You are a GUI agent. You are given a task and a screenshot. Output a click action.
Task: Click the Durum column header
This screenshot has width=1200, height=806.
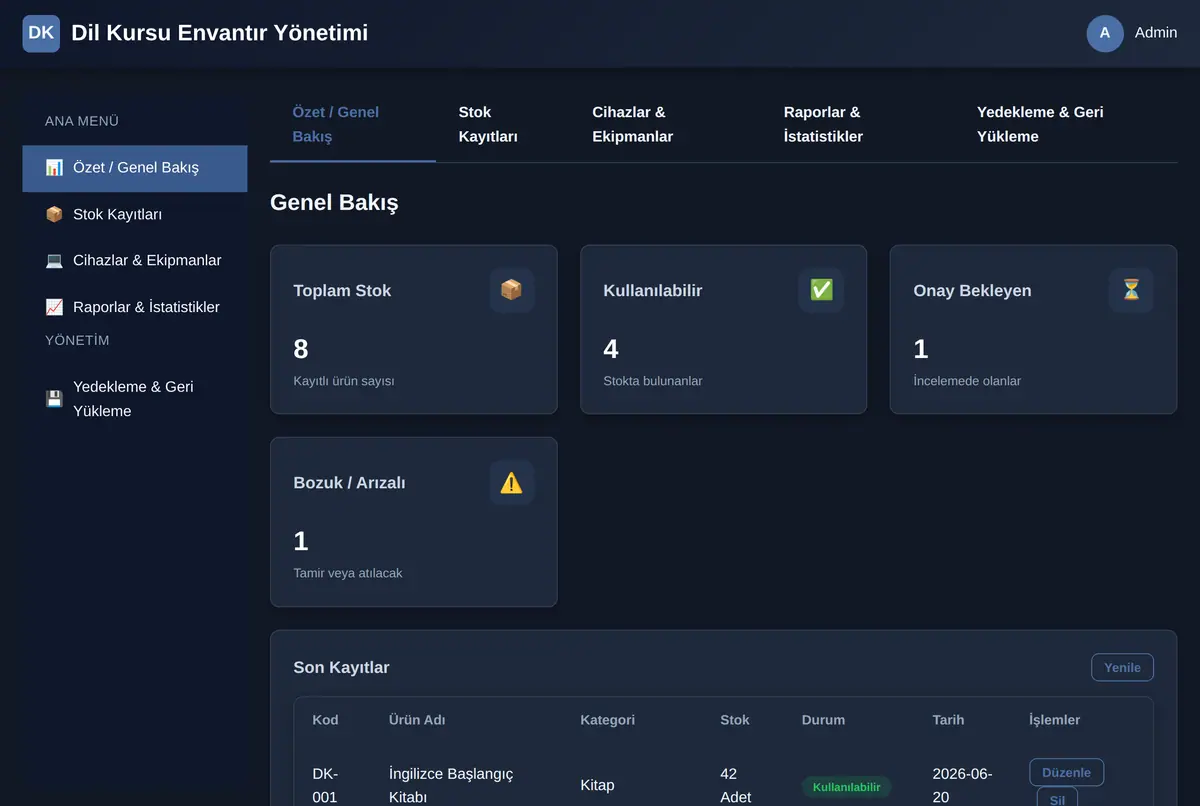tap(823, 720)
